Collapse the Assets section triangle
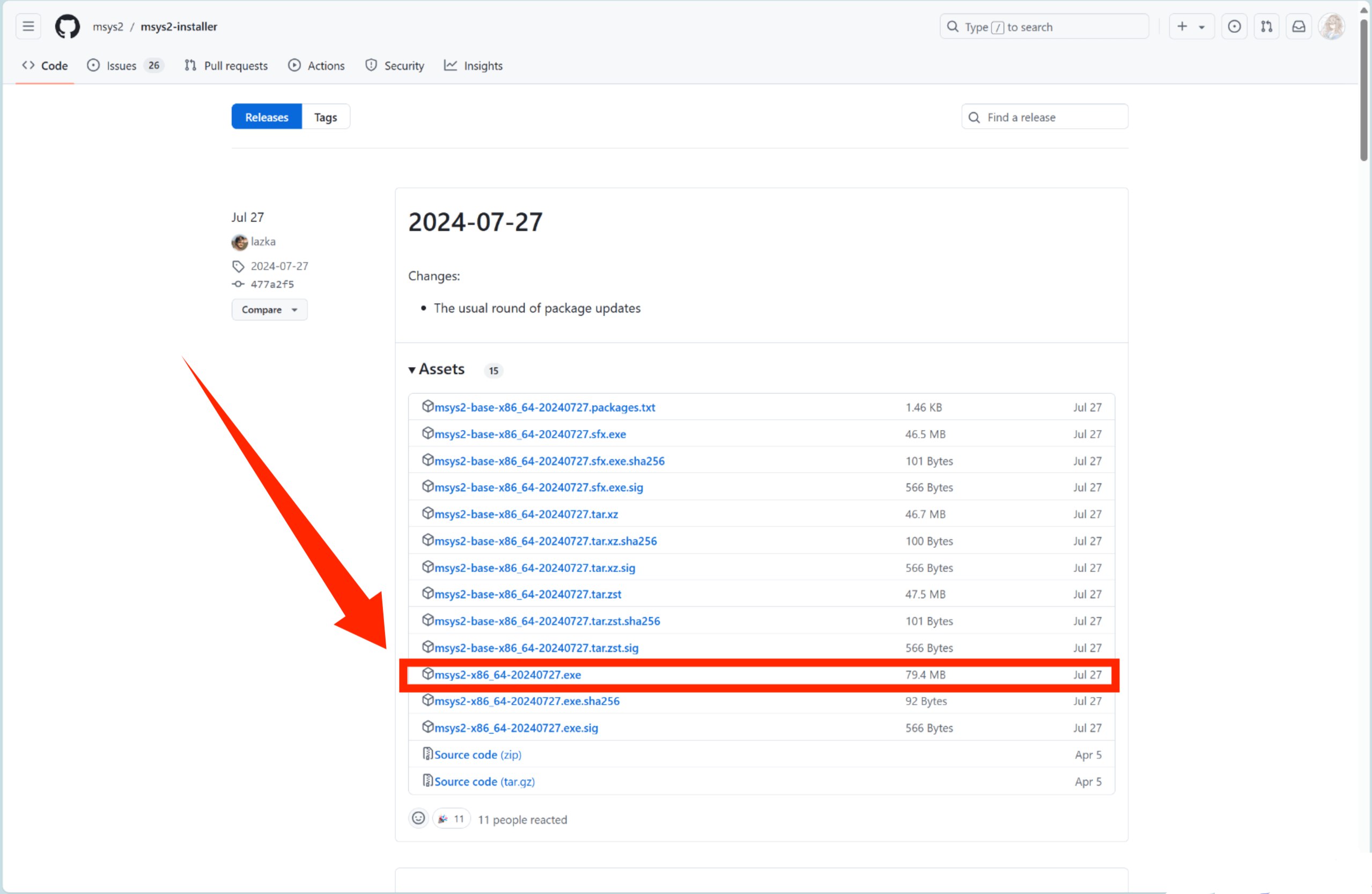The height and width of the screenshot is (894, 1372). (411, 370)
